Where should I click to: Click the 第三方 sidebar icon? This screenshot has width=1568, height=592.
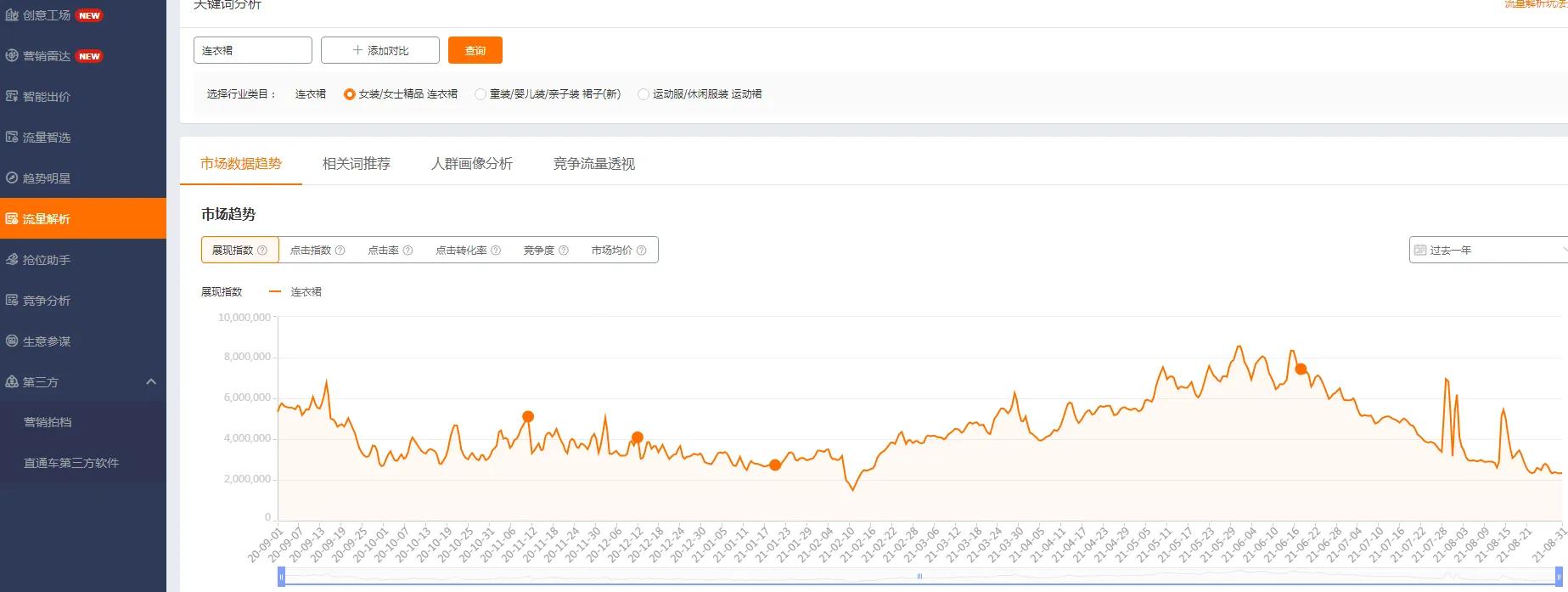(12, 382)
